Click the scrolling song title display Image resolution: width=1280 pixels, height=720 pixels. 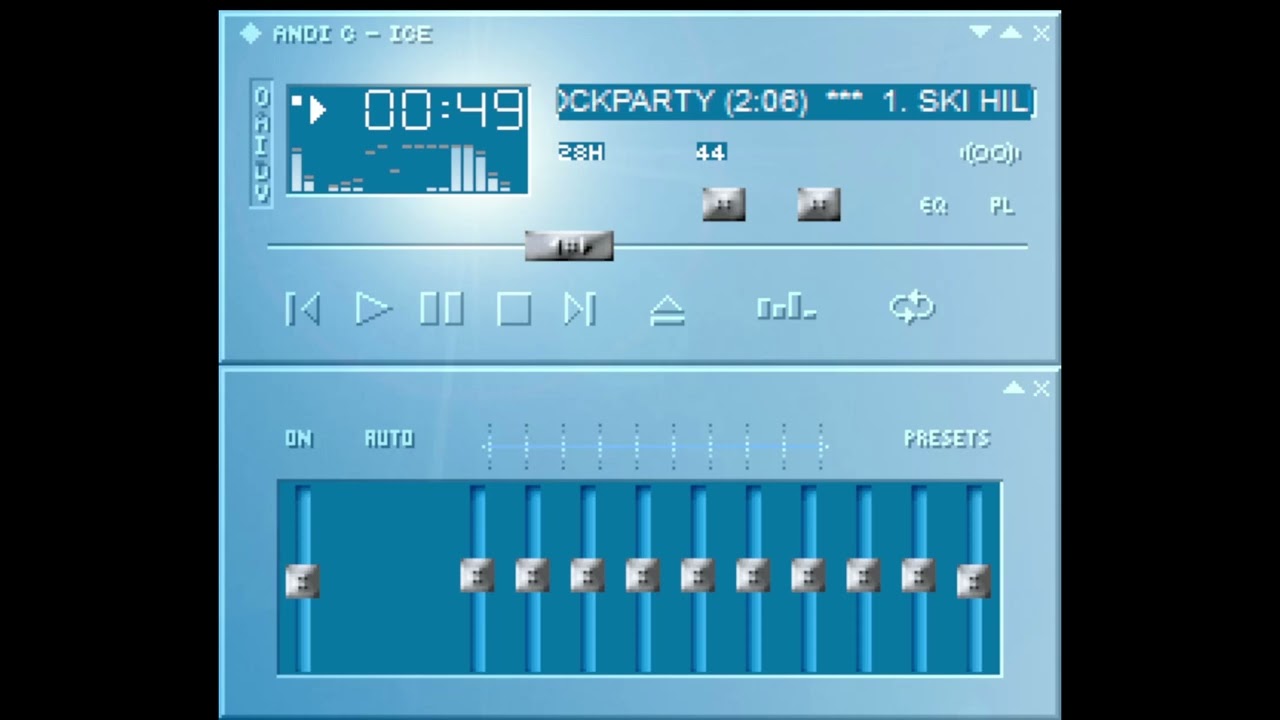pyautogui.click(x=796, y=101)
